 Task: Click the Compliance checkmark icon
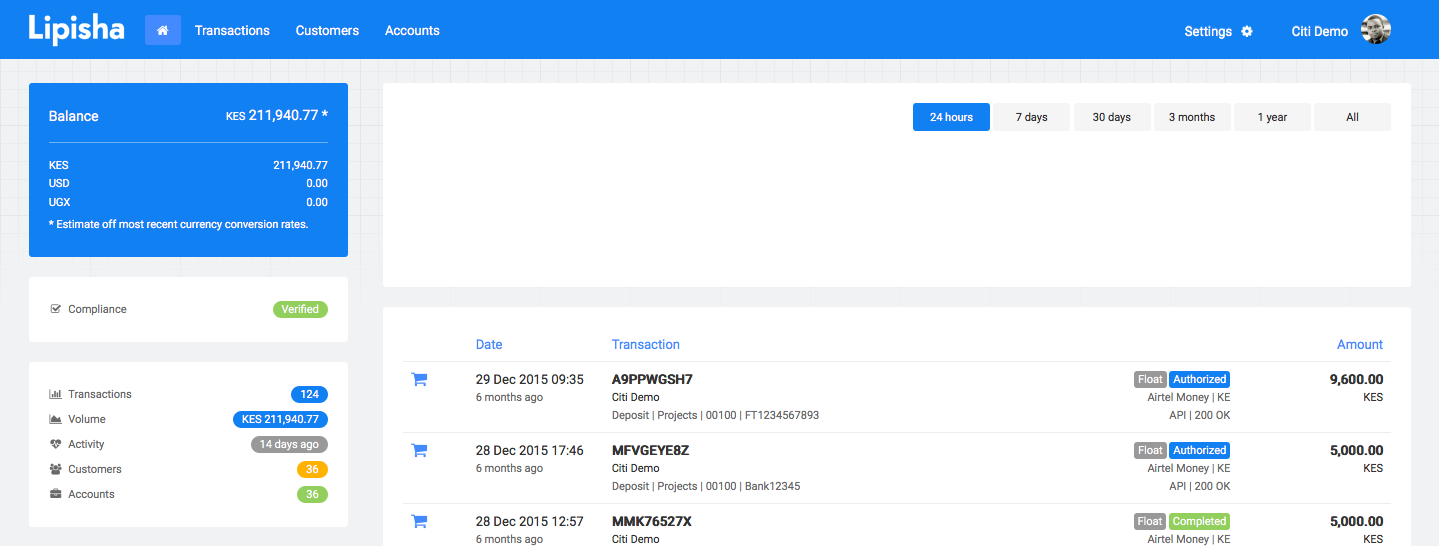(56, 309)
